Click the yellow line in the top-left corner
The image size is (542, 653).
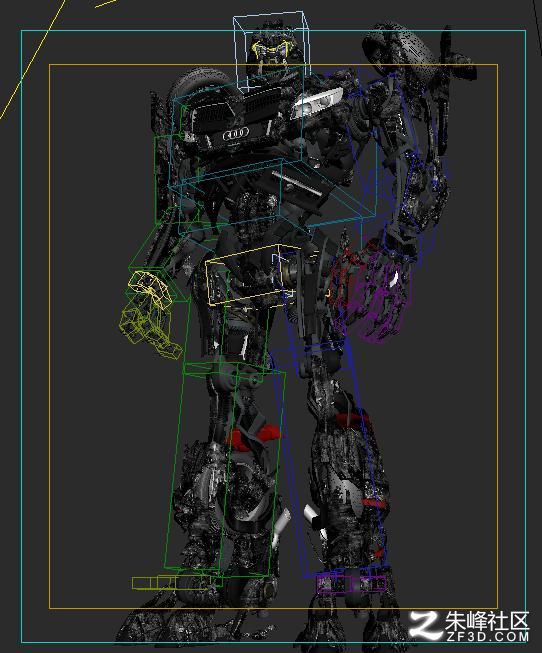point(31,60)
